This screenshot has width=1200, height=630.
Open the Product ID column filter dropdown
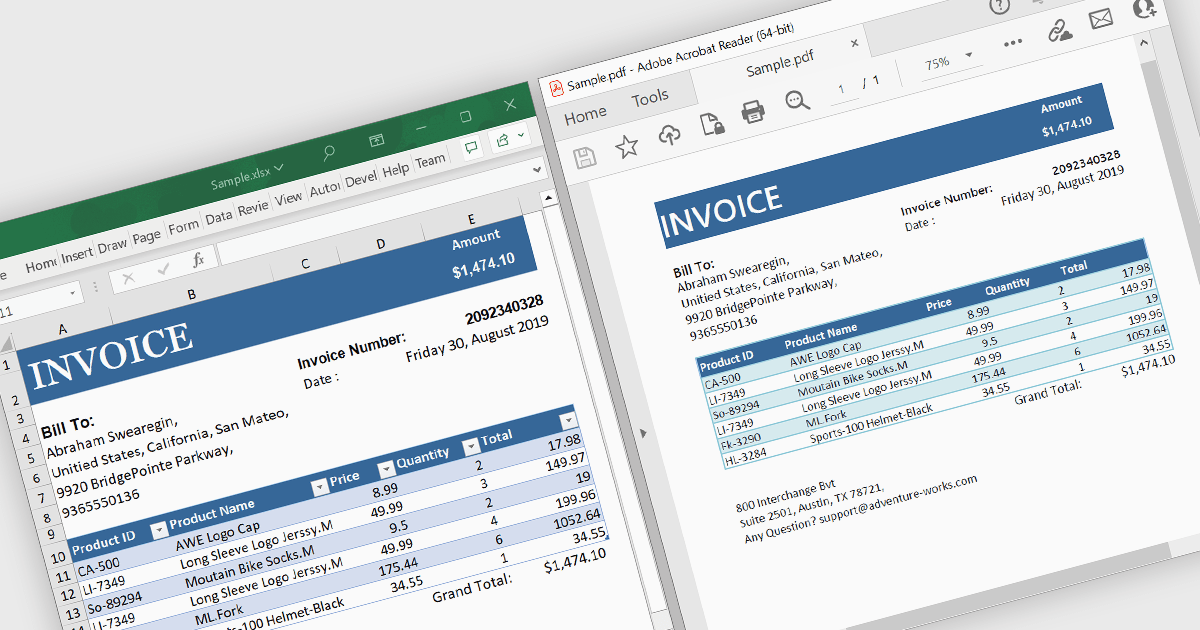158,529
